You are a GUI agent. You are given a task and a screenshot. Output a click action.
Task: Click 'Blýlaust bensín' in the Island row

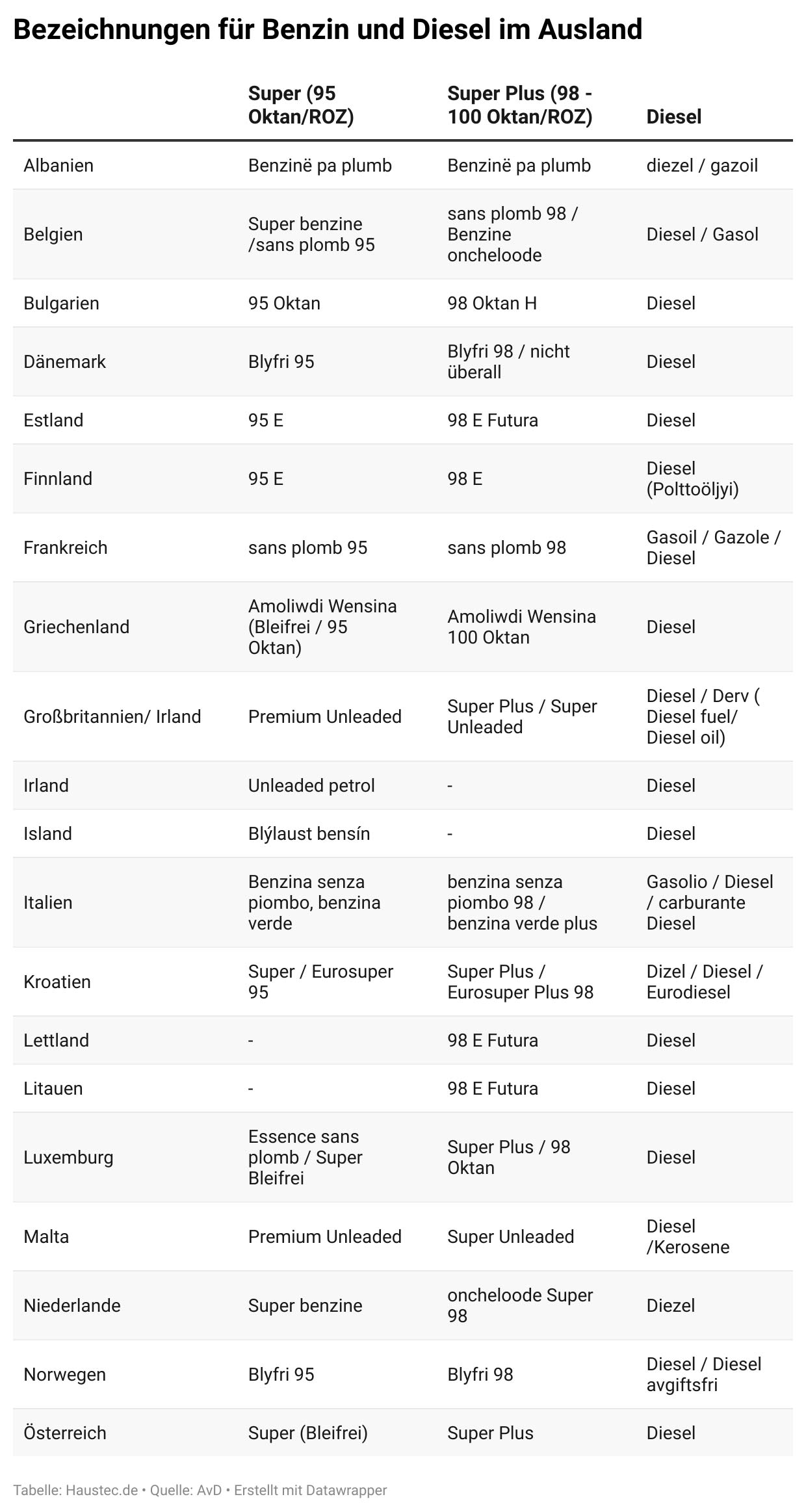(309, 834)
